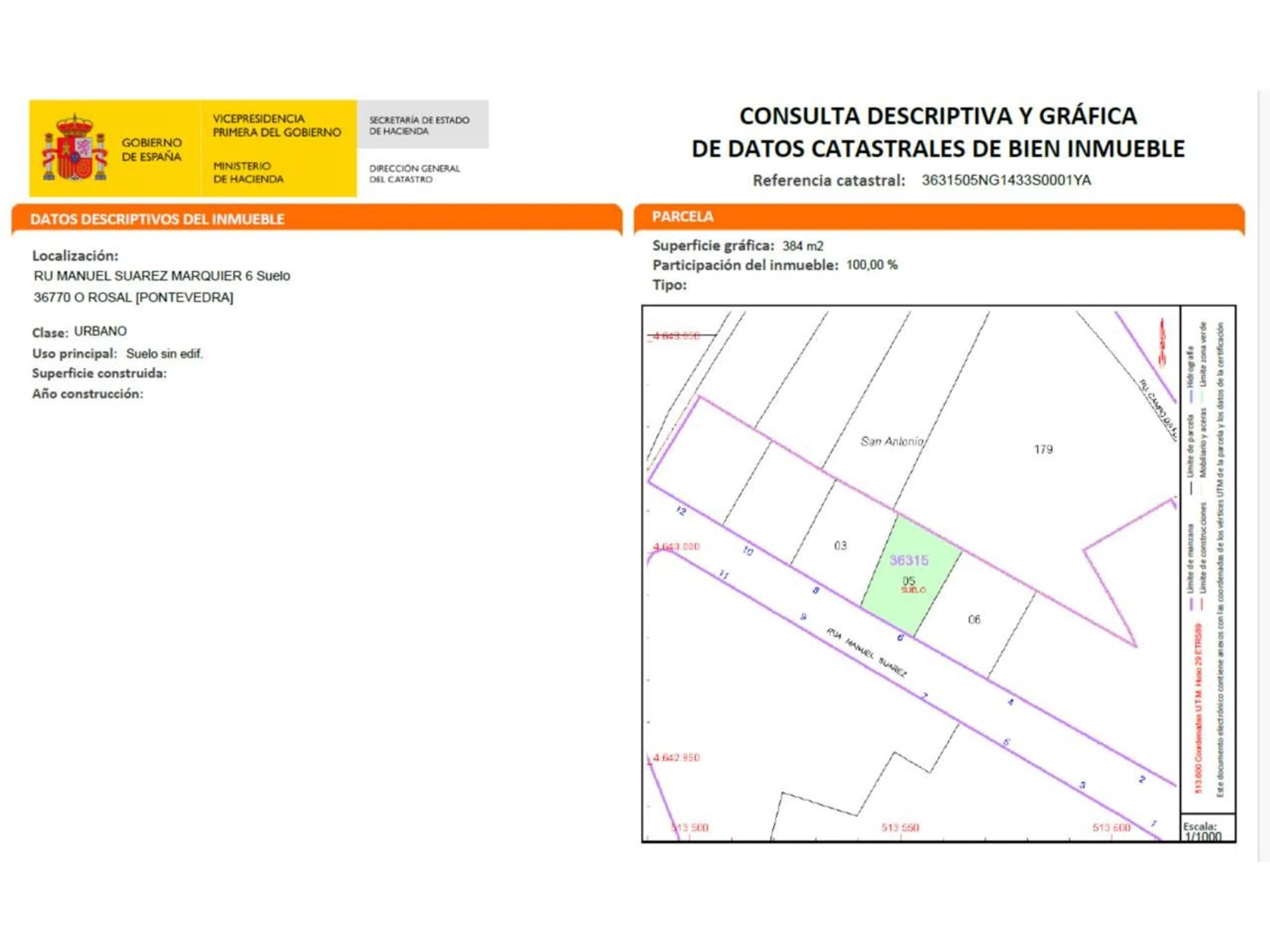Click parcel number 179 label
The image size is (1270, 952).
[x=1043, y=449]
